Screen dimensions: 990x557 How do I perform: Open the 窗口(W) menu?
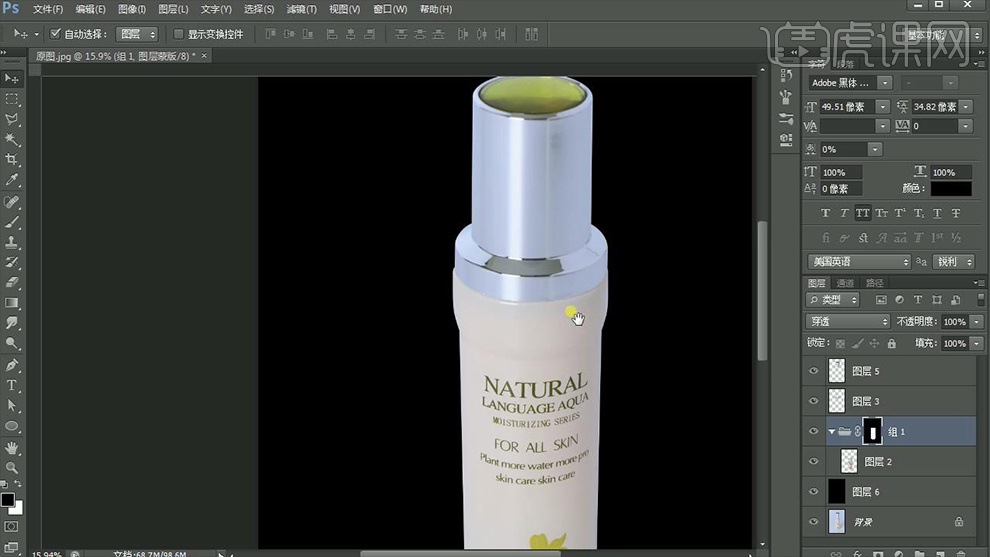(390, 9)
